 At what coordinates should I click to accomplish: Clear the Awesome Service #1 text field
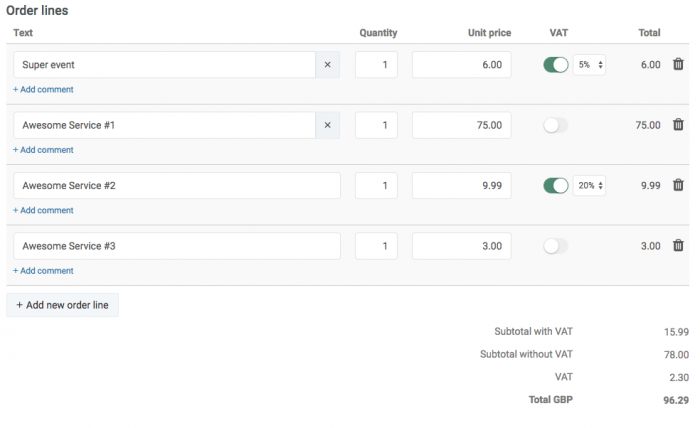coord(328,125)
